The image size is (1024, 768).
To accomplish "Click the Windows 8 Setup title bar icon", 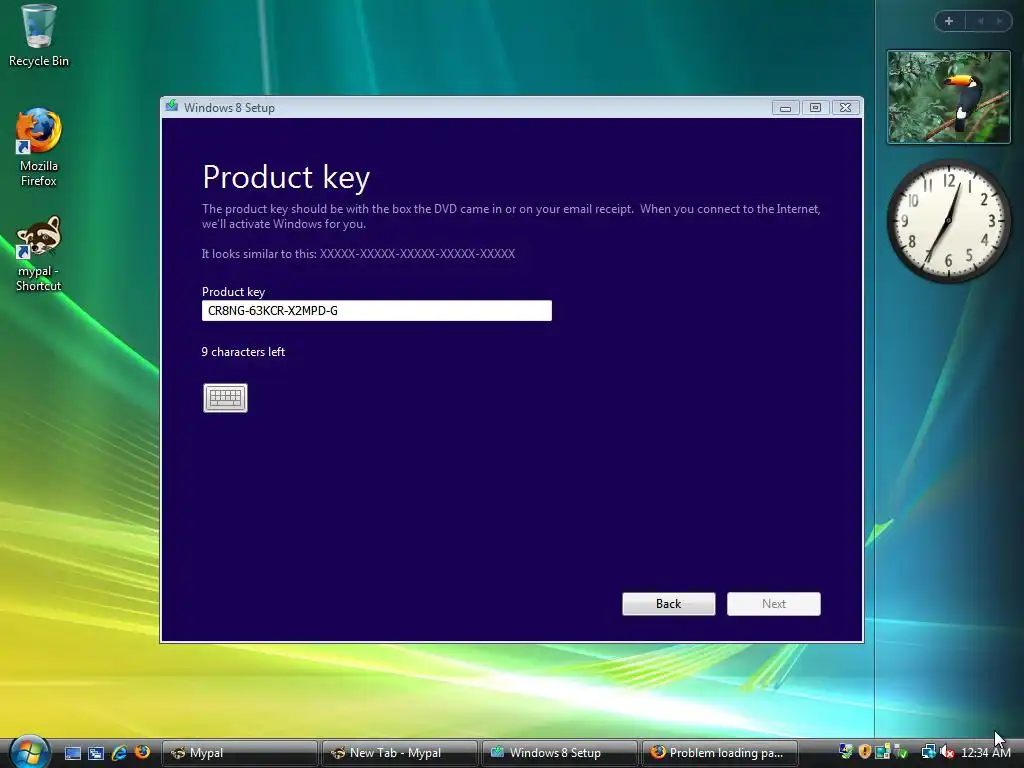I will coord(172,106).
